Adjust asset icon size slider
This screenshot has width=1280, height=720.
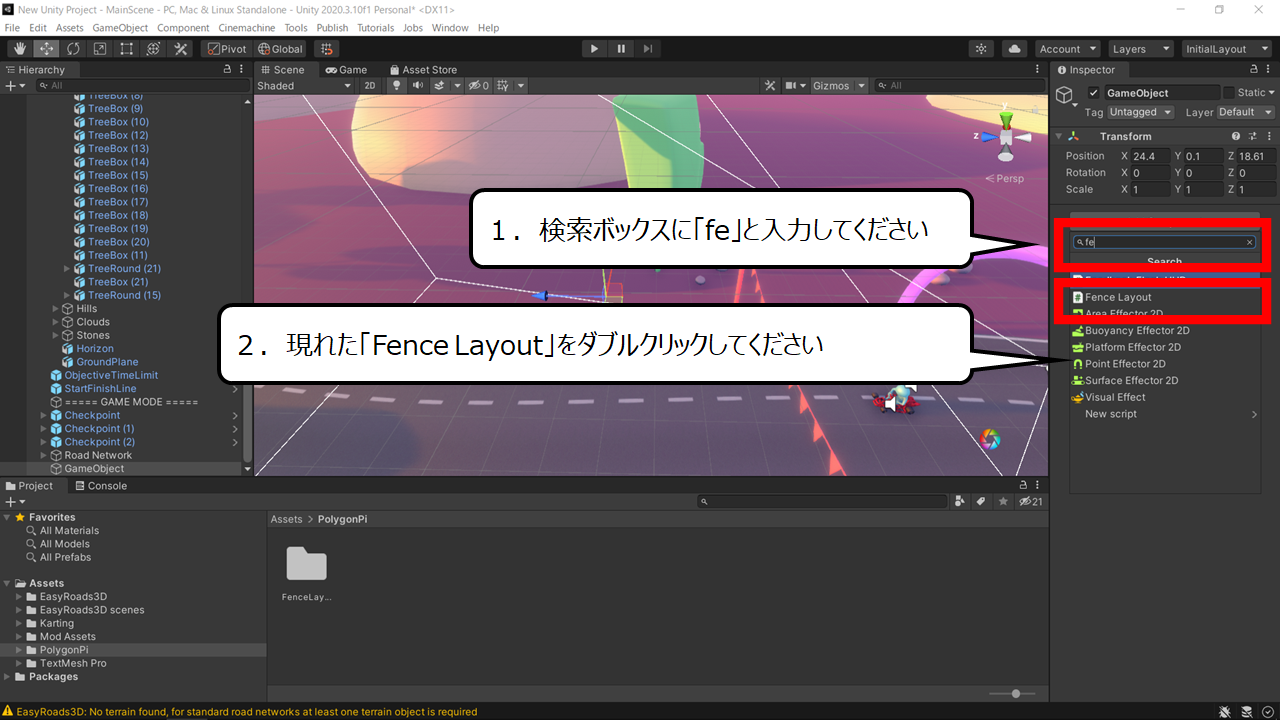[x=1015, y=694]
